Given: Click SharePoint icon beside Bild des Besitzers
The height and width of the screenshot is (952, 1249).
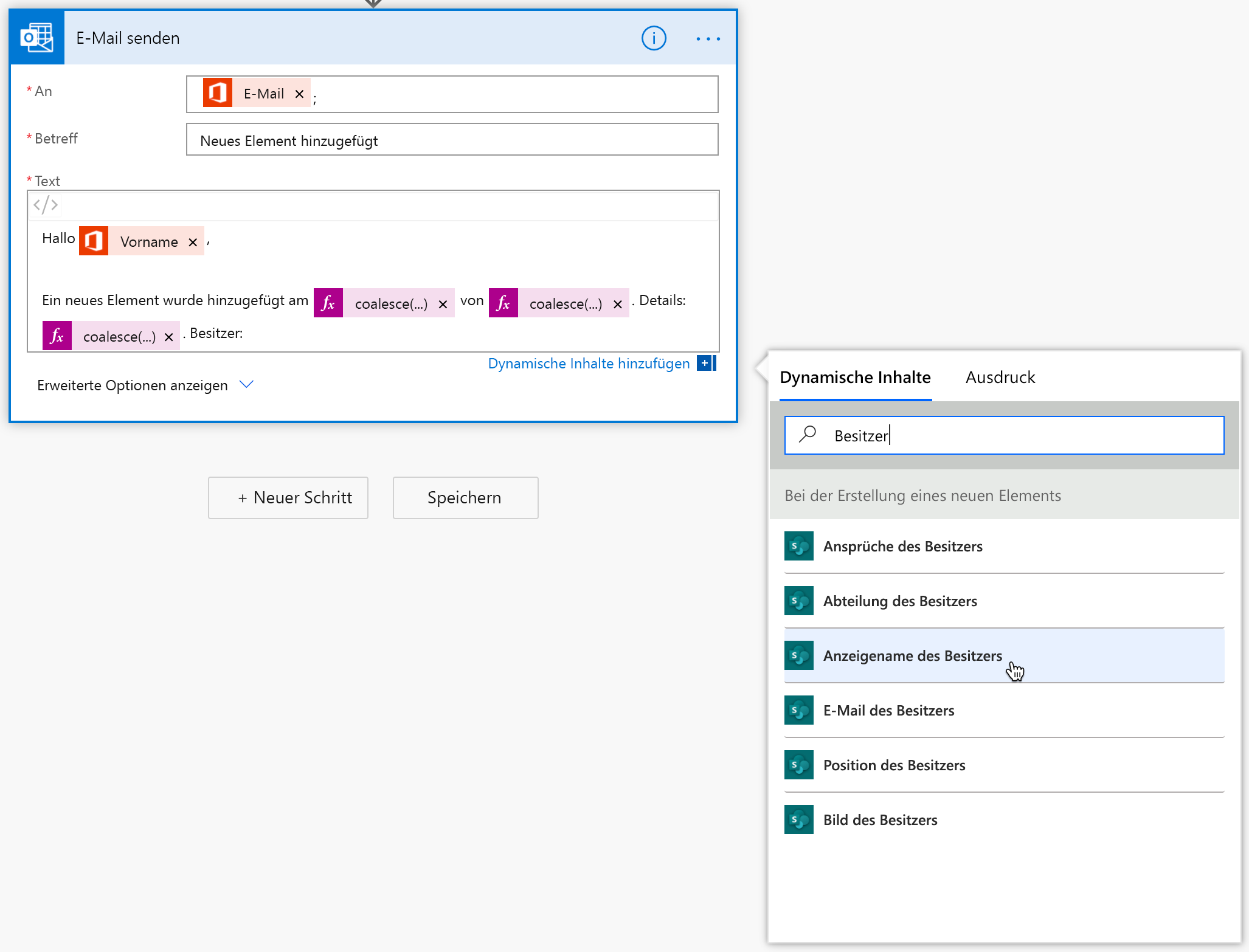Looking at the screenshot, I should point(799,819).
